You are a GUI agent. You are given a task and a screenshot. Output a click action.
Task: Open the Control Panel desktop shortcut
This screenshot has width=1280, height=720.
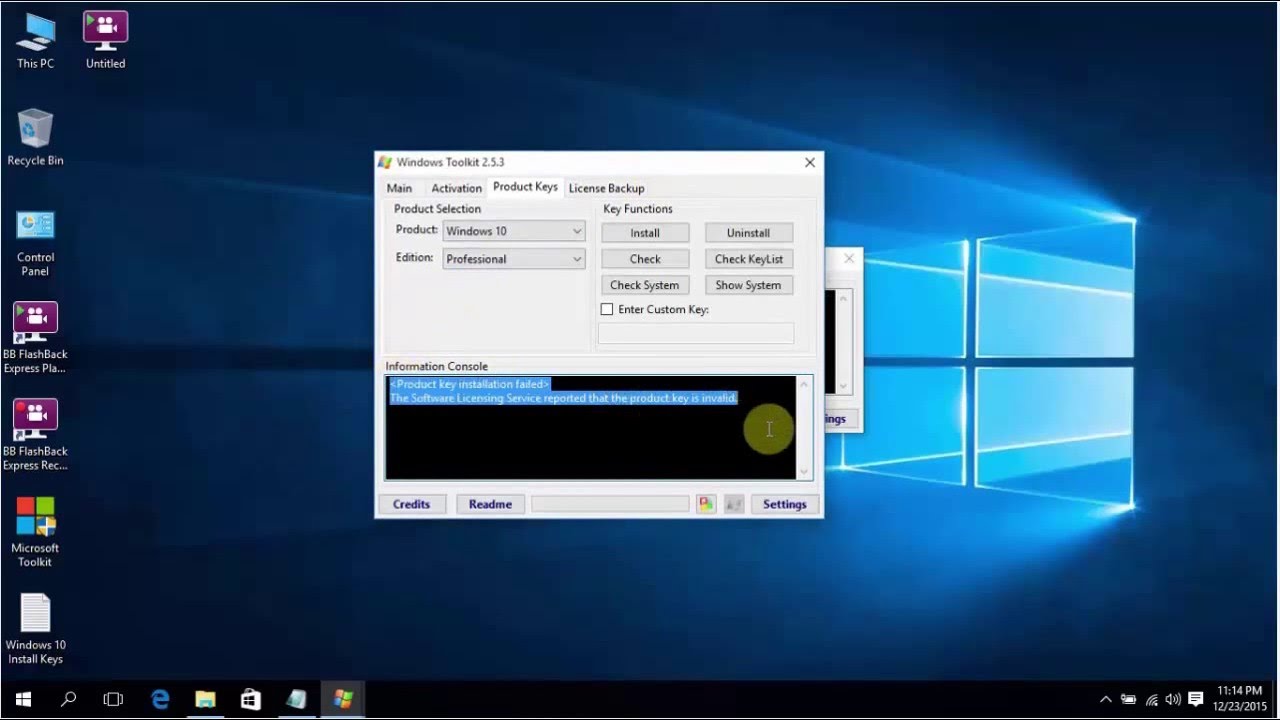(x=35, y=243)
